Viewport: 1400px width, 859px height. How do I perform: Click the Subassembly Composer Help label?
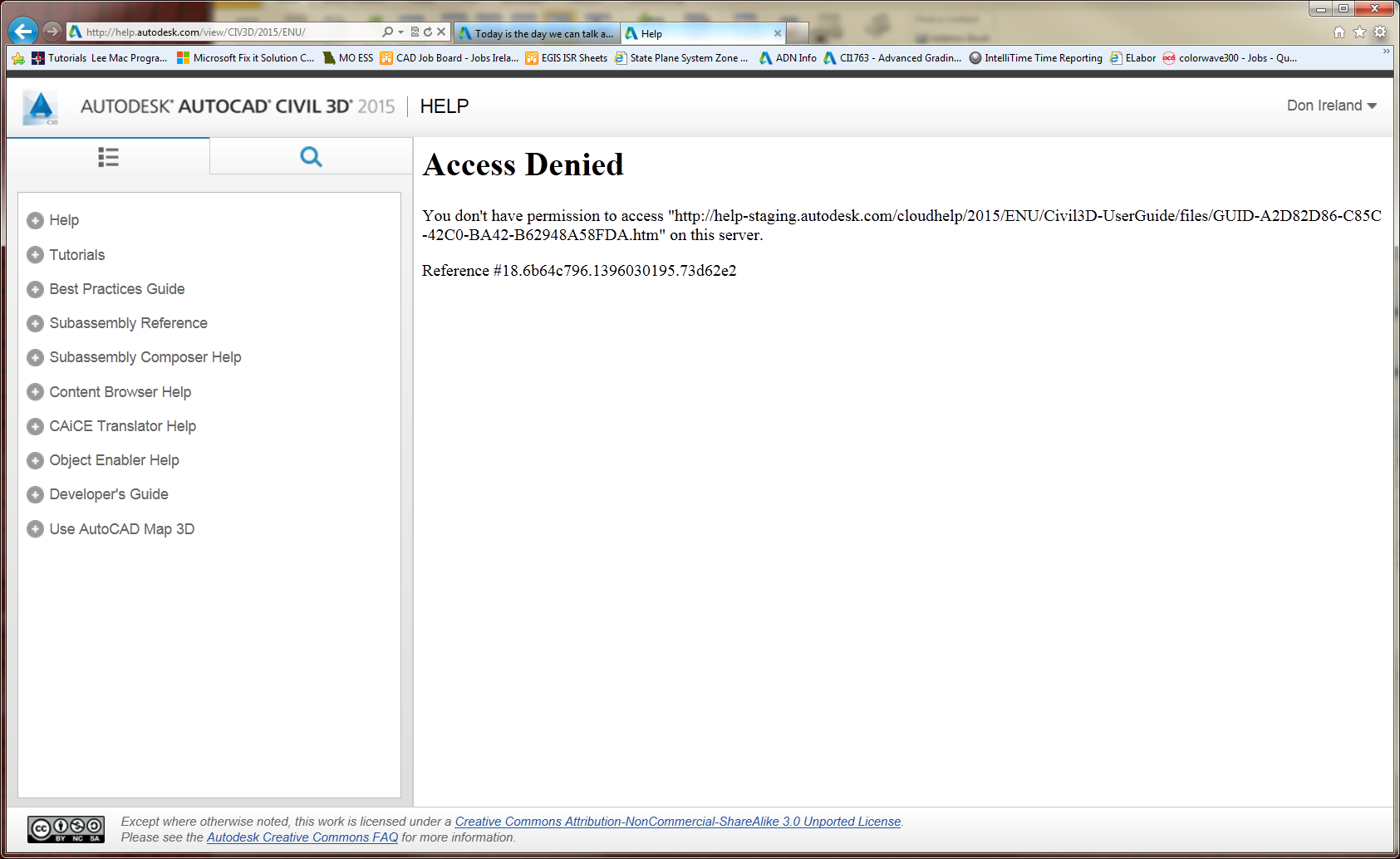145,357
